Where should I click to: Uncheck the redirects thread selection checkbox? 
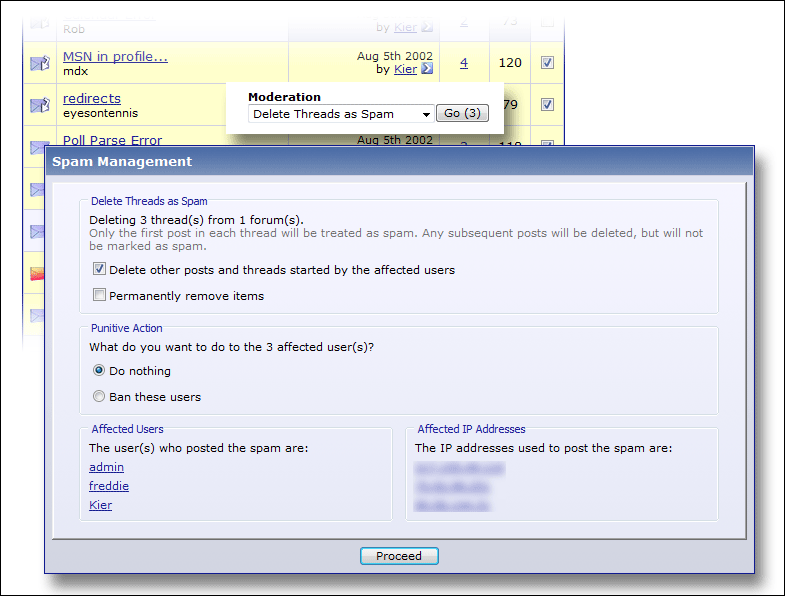point(547,104)
